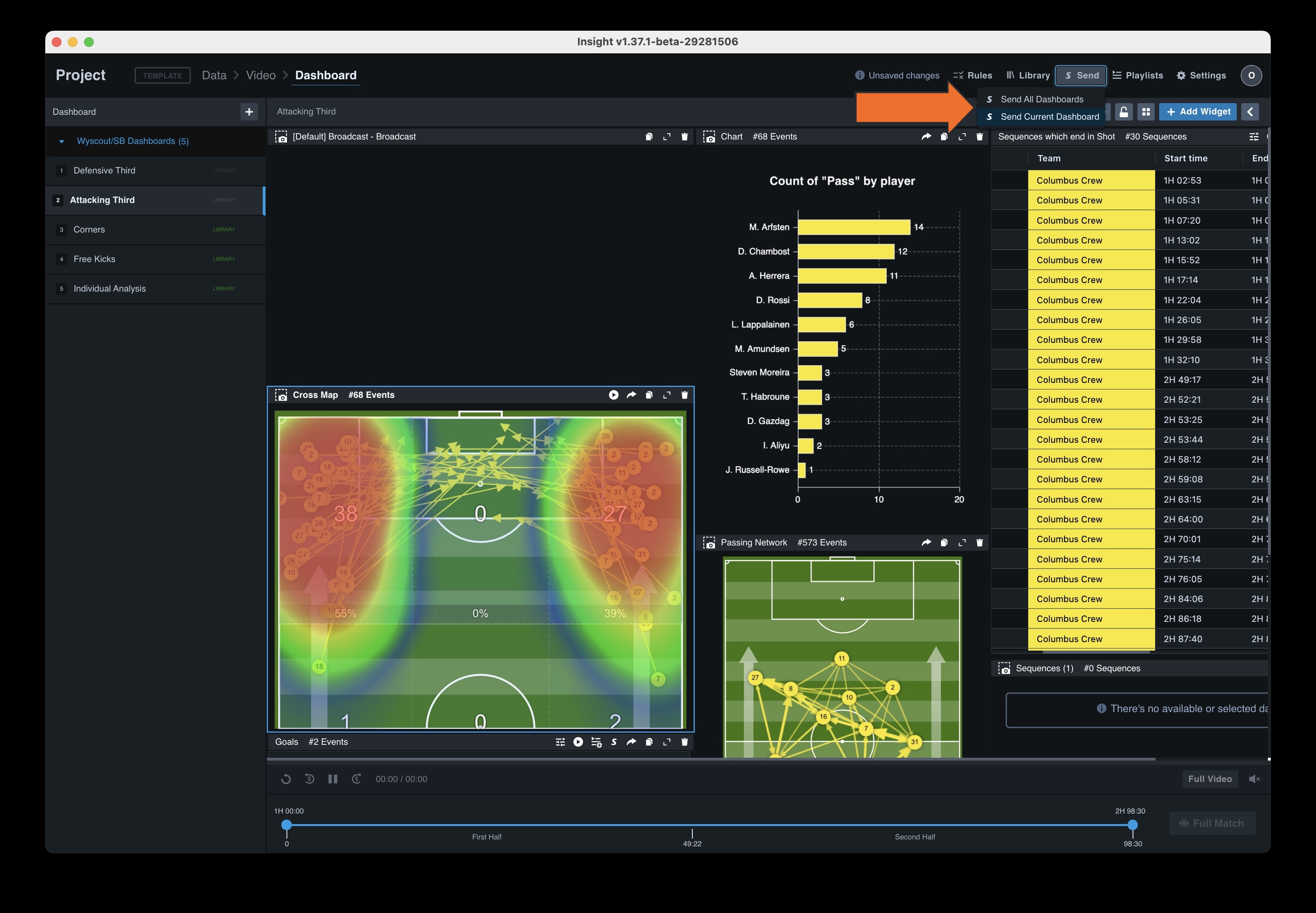Copy the Passing Network widget
The width and height of the screenshot is (1316, 913).
944,542
